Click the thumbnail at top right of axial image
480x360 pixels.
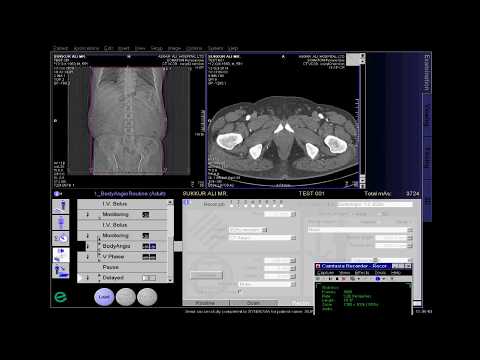(353, 59)
